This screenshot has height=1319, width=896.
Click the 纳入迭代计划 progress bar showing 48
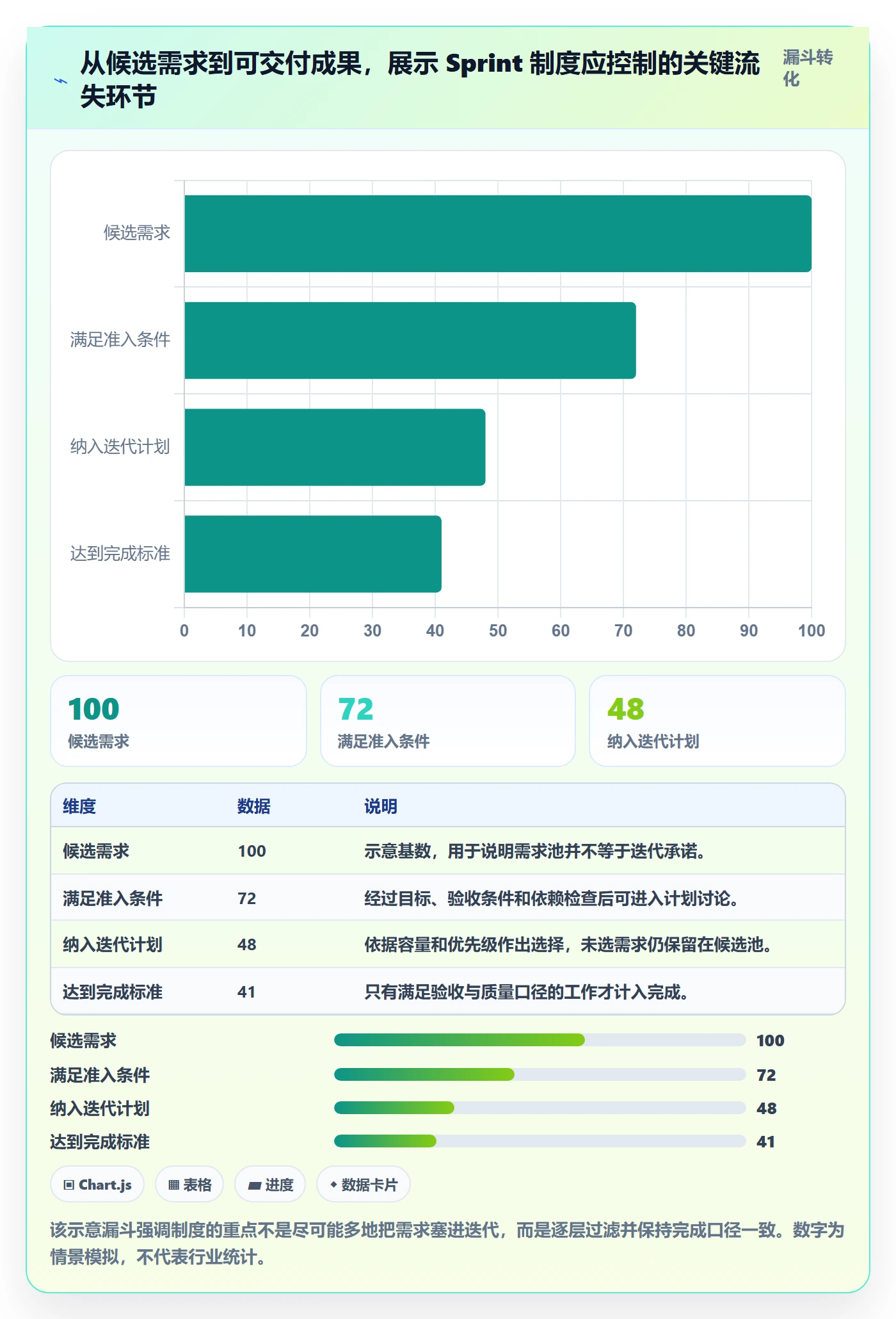coord(540,1108)
